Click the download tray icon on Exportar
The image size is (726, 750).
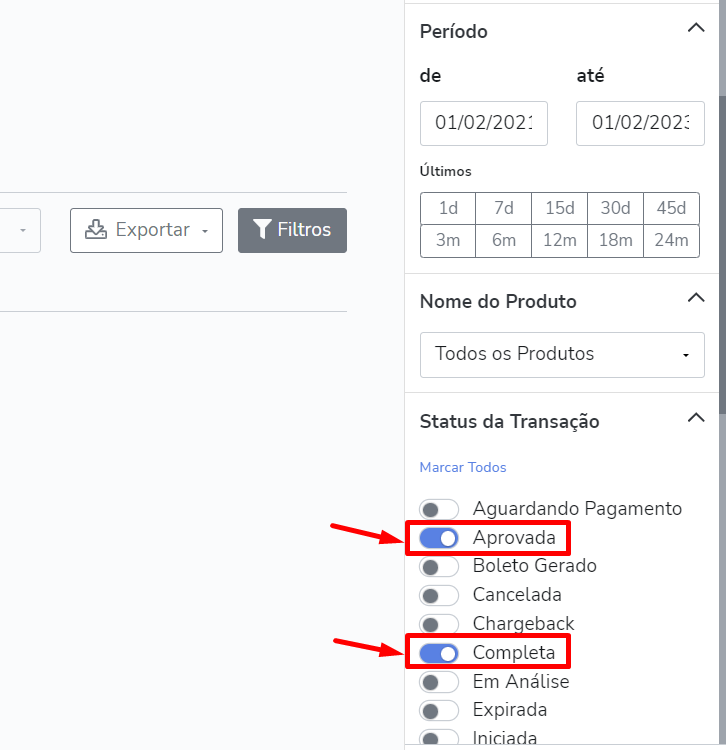pyautogui.click(x=96, y=230)
